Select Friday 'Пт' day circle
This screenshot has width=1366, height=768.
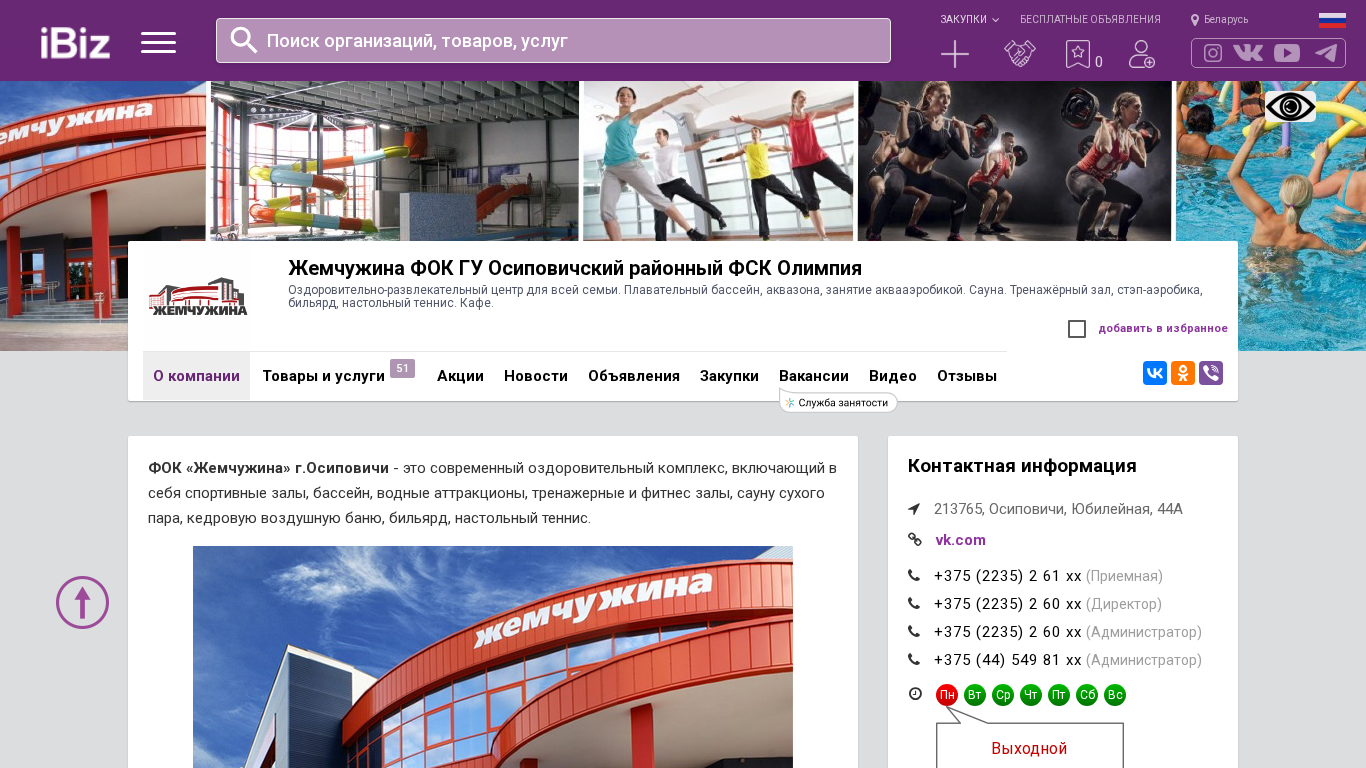click(1059, 695)
